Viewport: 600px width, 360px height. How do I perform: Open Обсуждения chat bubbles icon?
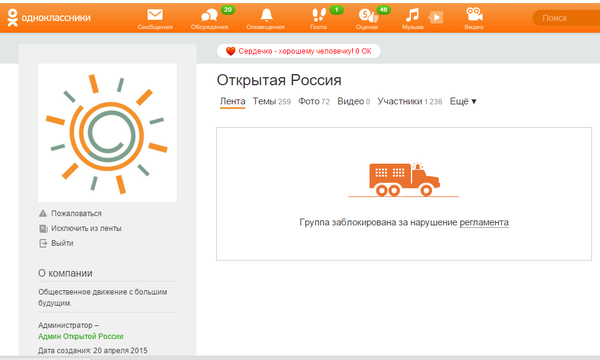209,15
